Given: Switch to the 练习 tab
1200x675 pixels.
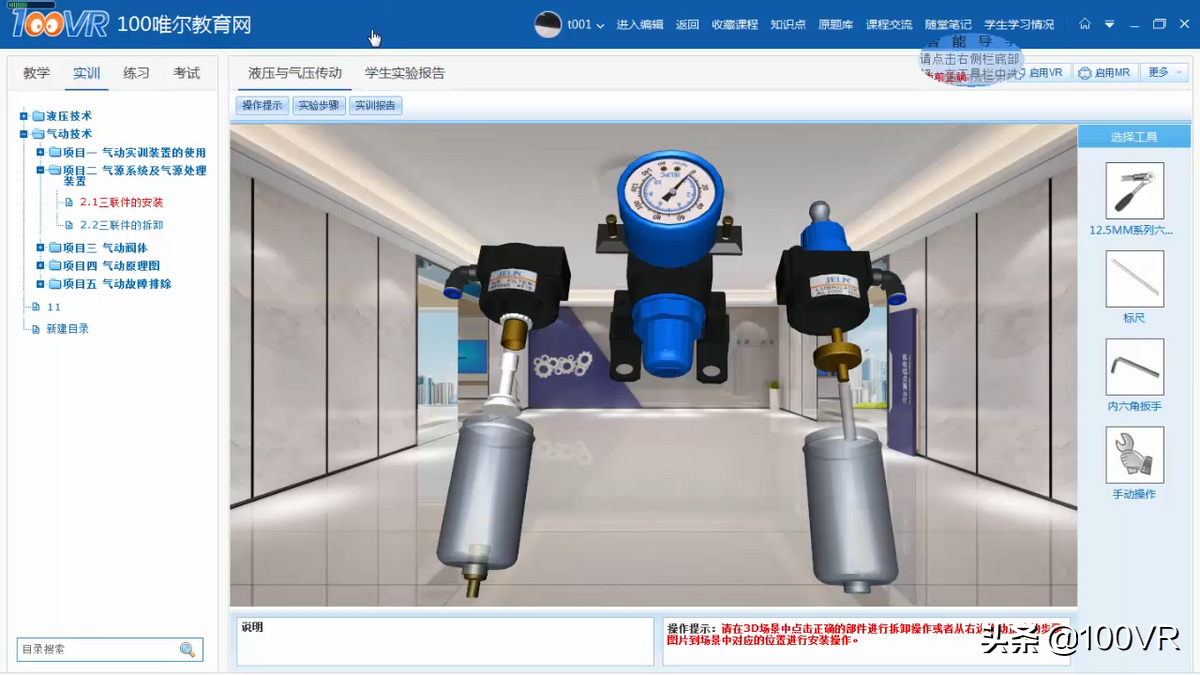Looking at the screenshot, I should point(136,73).
